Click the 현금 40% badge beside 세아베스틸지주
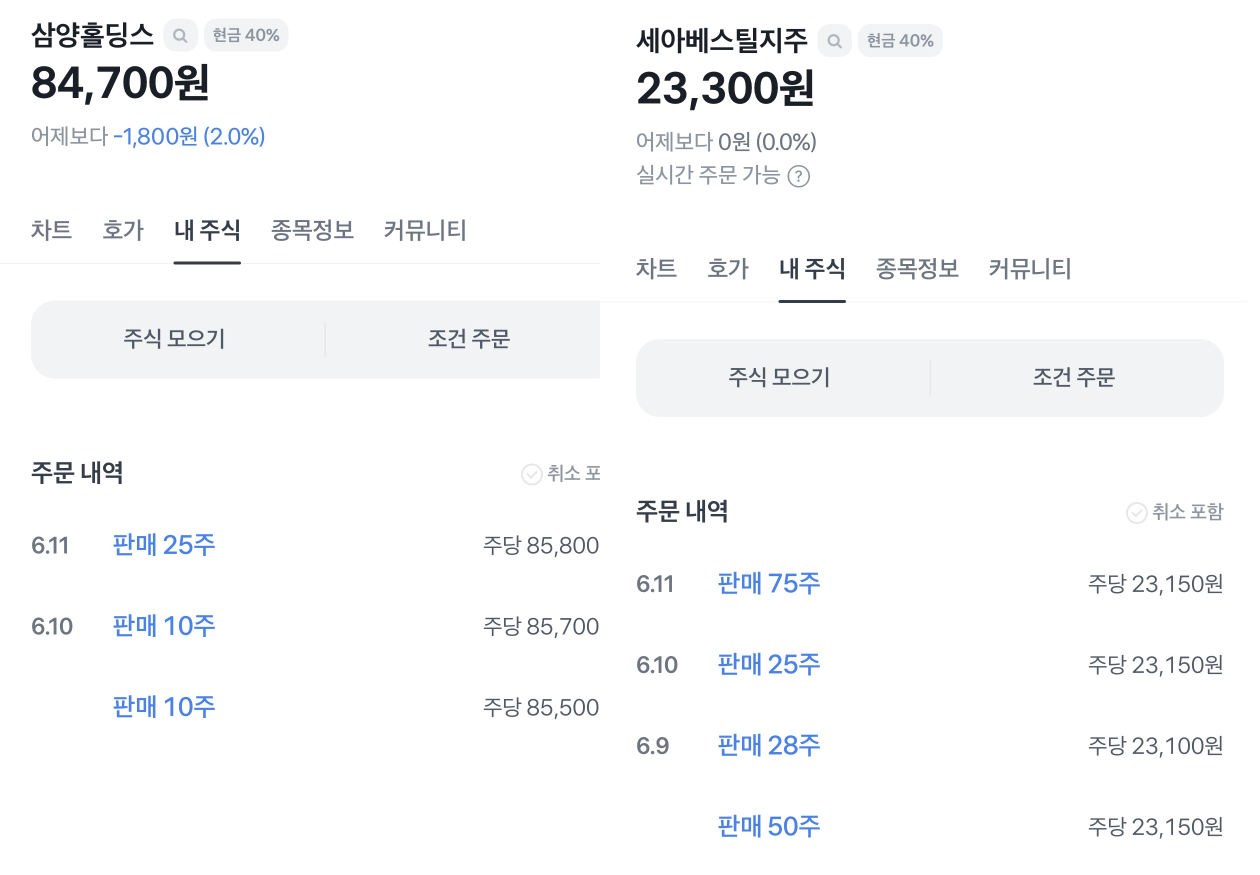 (900, 41)
